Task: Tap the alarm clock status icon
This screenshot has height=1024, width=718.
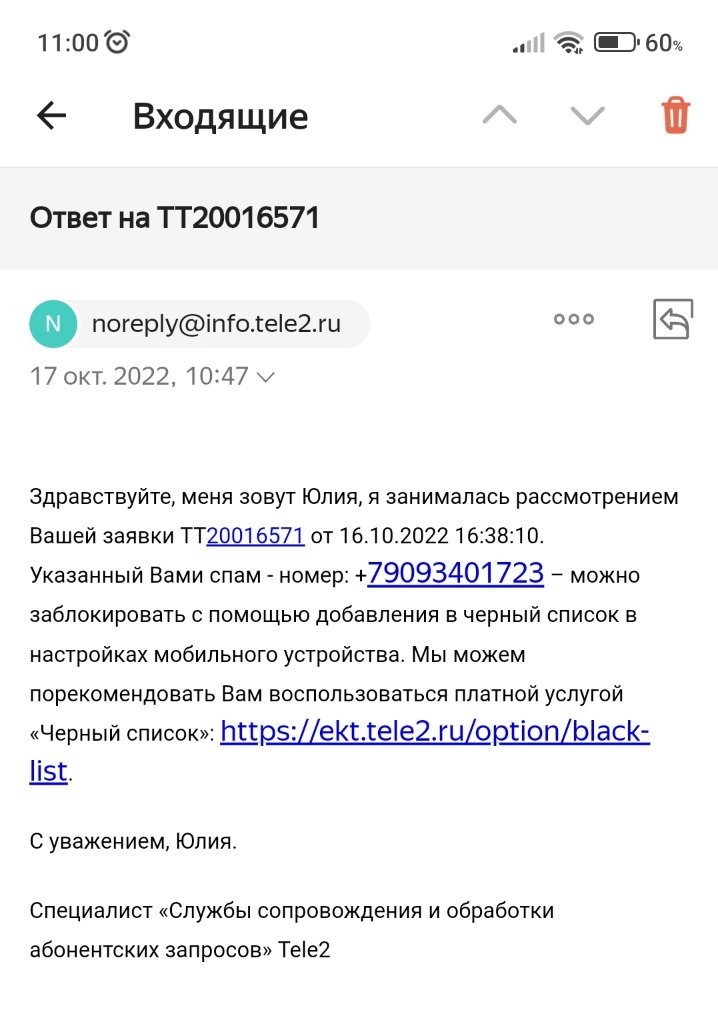Action: coord(118,42)
